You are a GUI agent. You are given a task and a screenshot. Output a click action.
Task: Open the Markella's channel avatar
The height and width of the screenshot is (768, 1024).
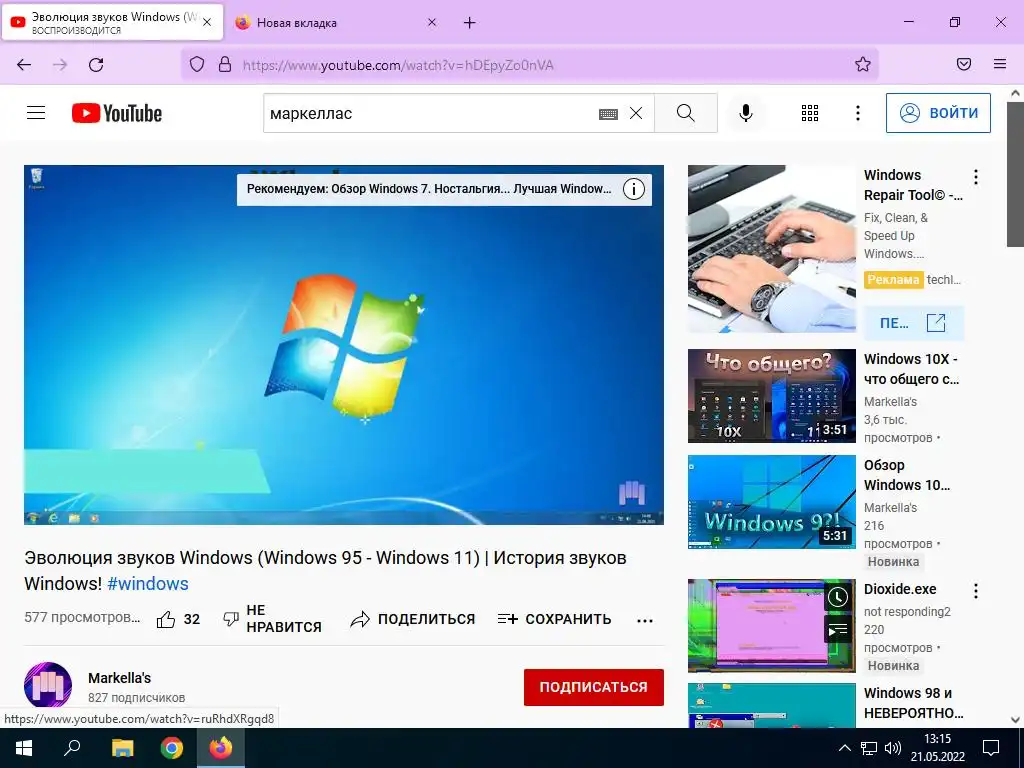pos(48,686)
